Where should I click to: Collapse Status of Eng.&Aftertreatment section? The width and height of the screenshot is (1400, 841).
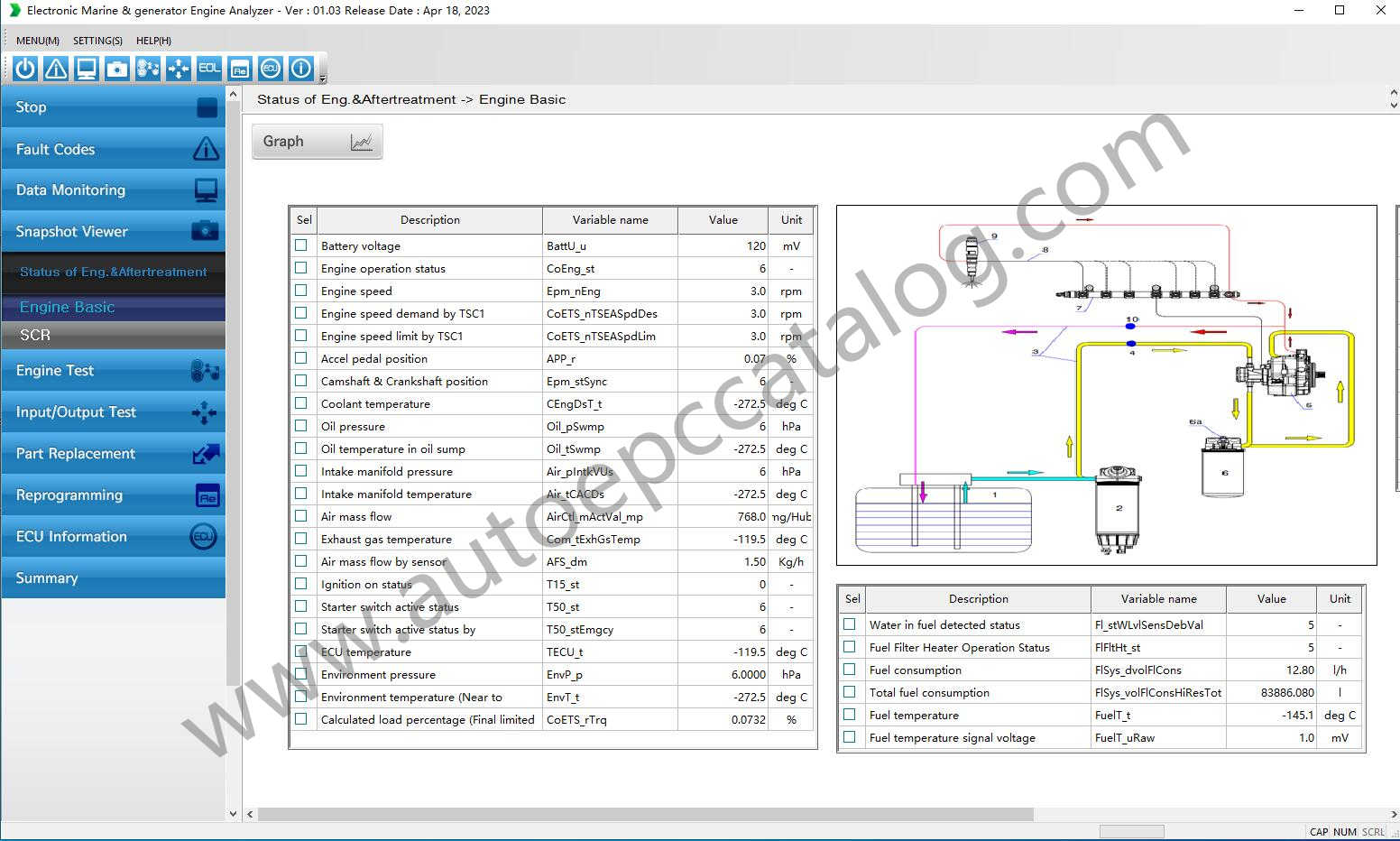[113, 272]
